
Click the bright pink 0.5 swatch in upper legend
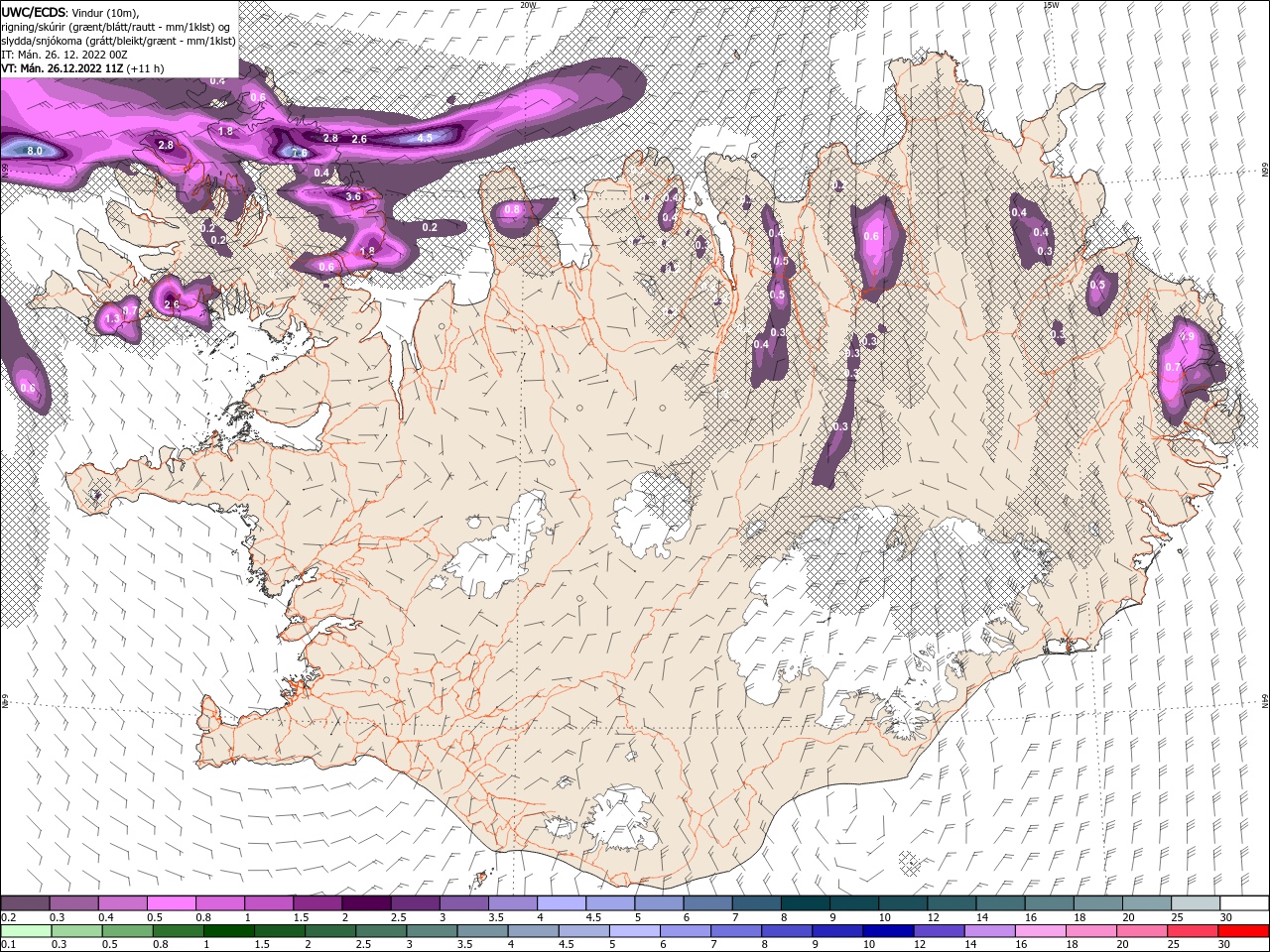pos(171,903)
